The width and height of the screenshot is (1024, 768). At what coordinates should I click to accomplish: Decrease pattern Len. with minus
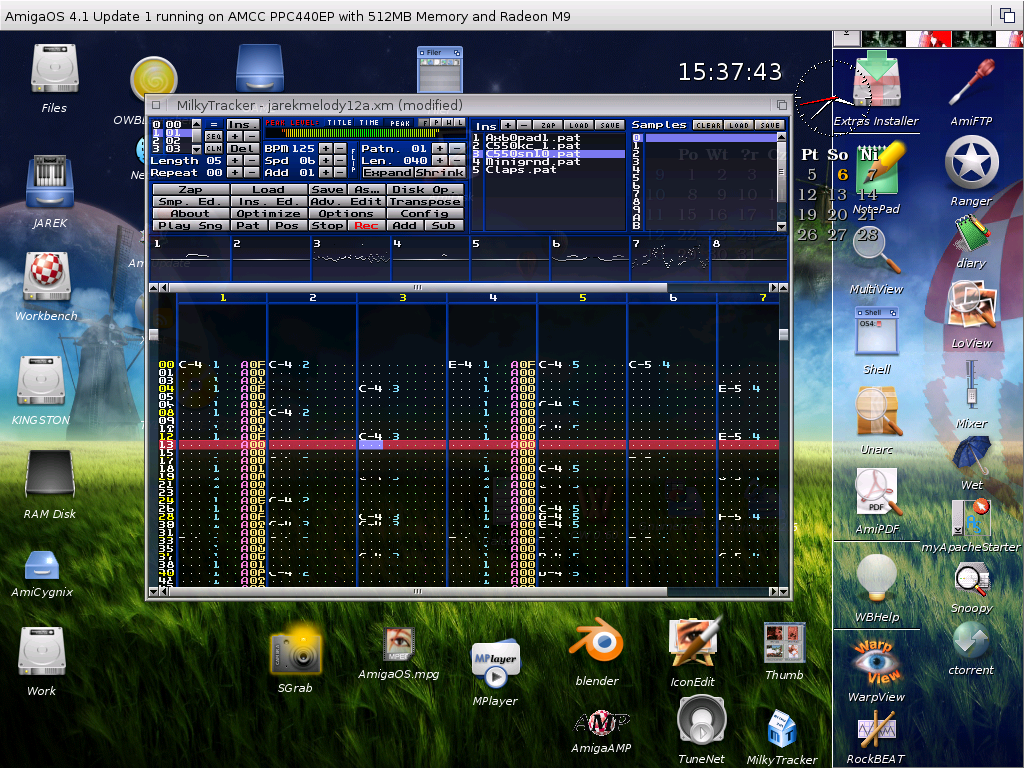[457, 161]
